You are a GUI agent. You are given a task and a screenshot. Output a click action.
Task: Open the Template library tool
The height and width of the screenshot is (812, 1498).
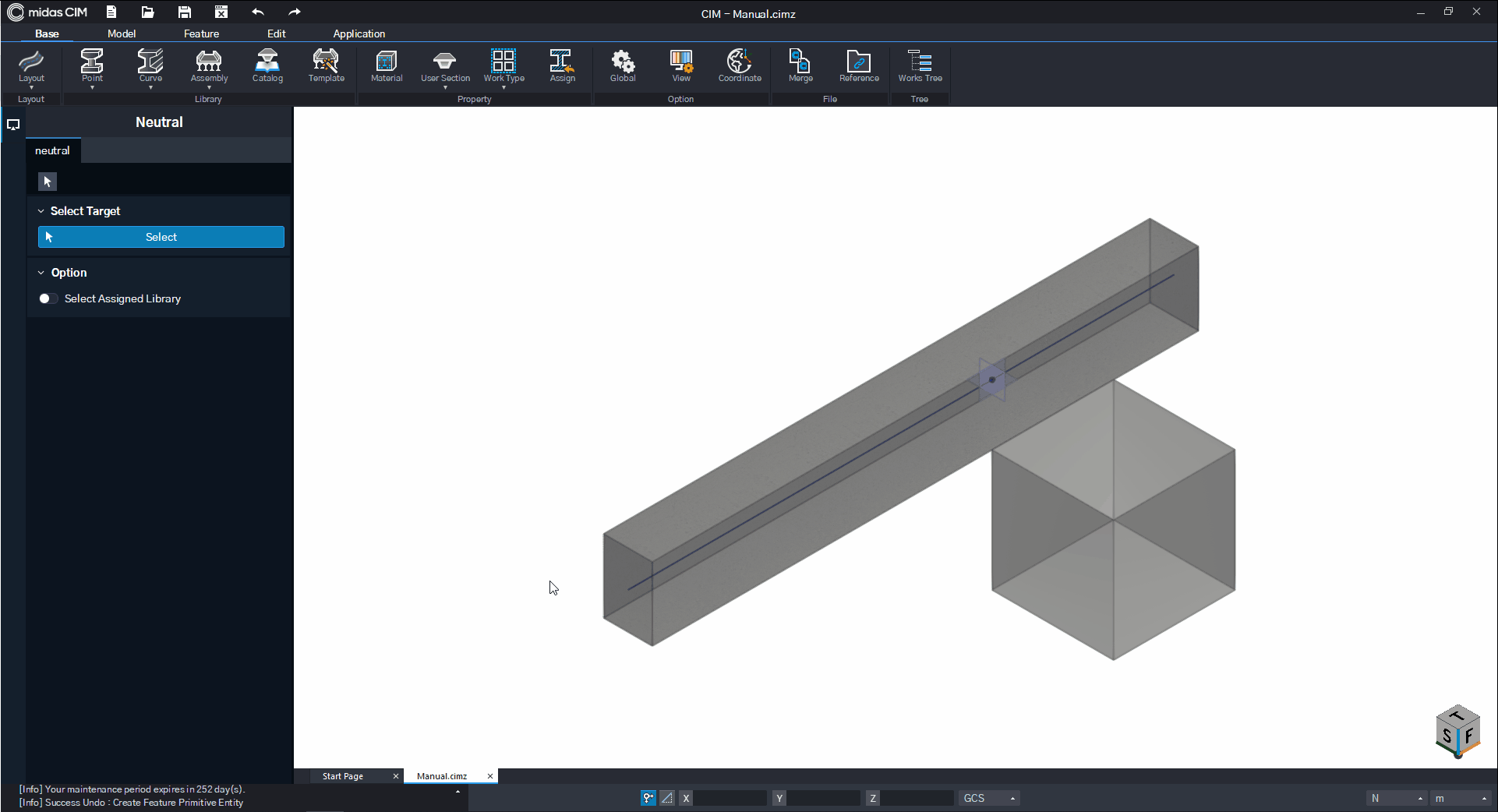tap(326, 66)
